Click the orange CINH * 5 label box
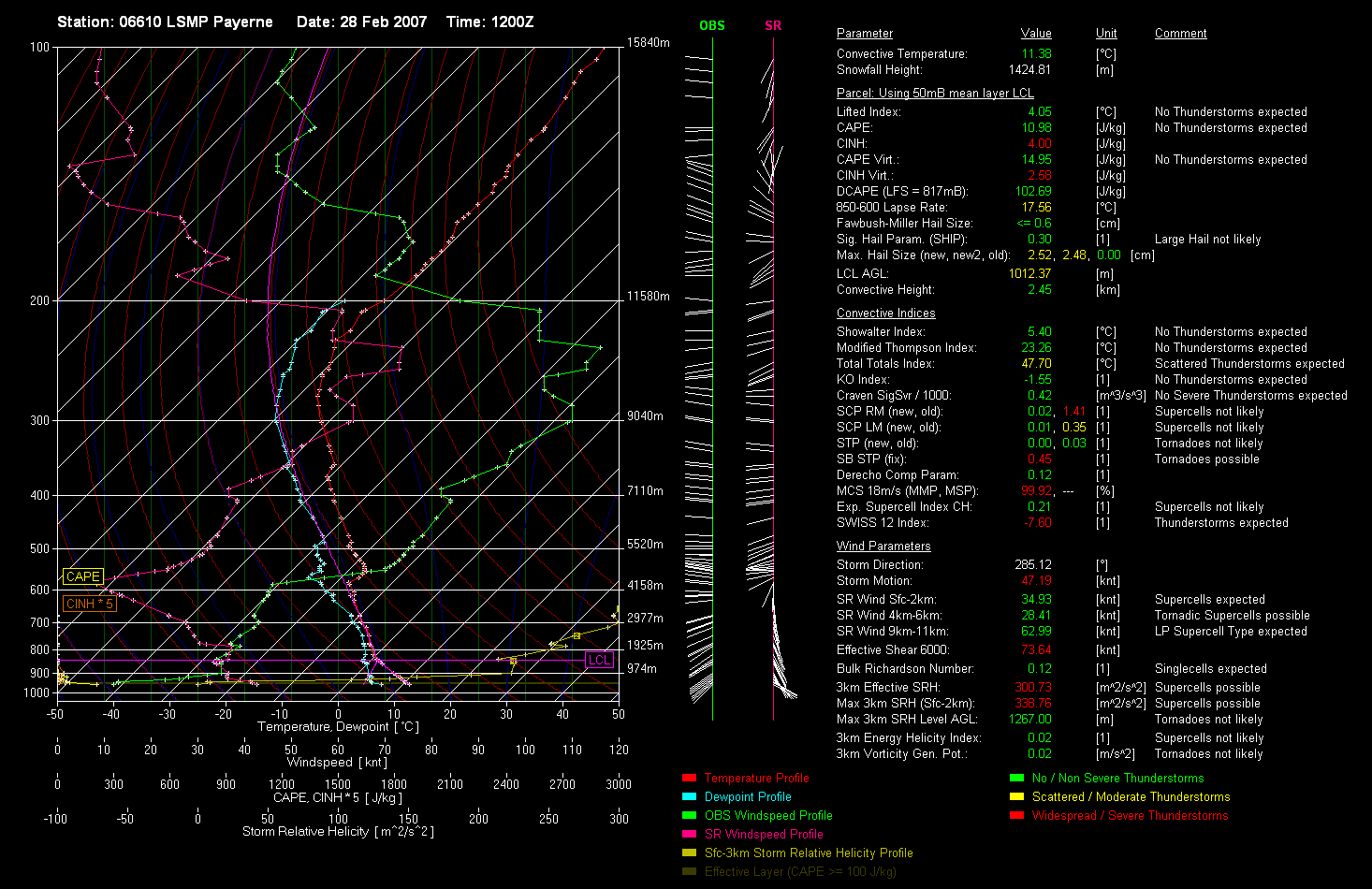 89,604
